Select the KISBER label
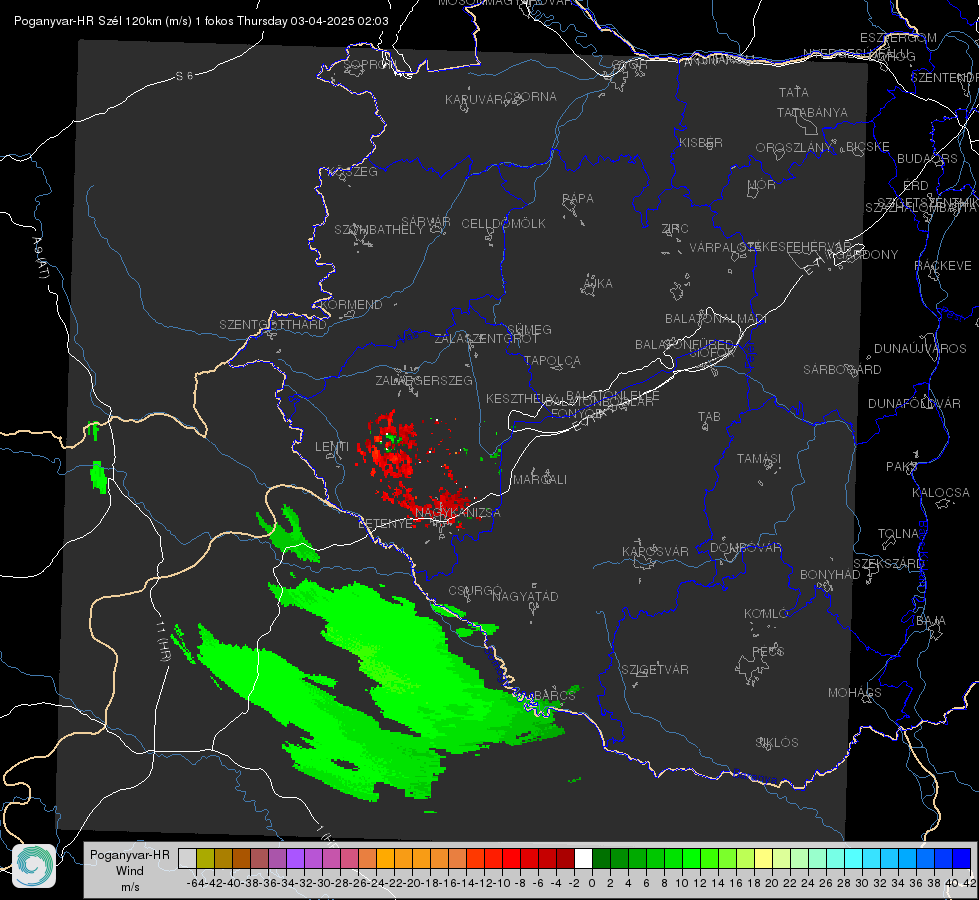The width and height of the screenshot is (979, 900). click(x=701, y=142)
